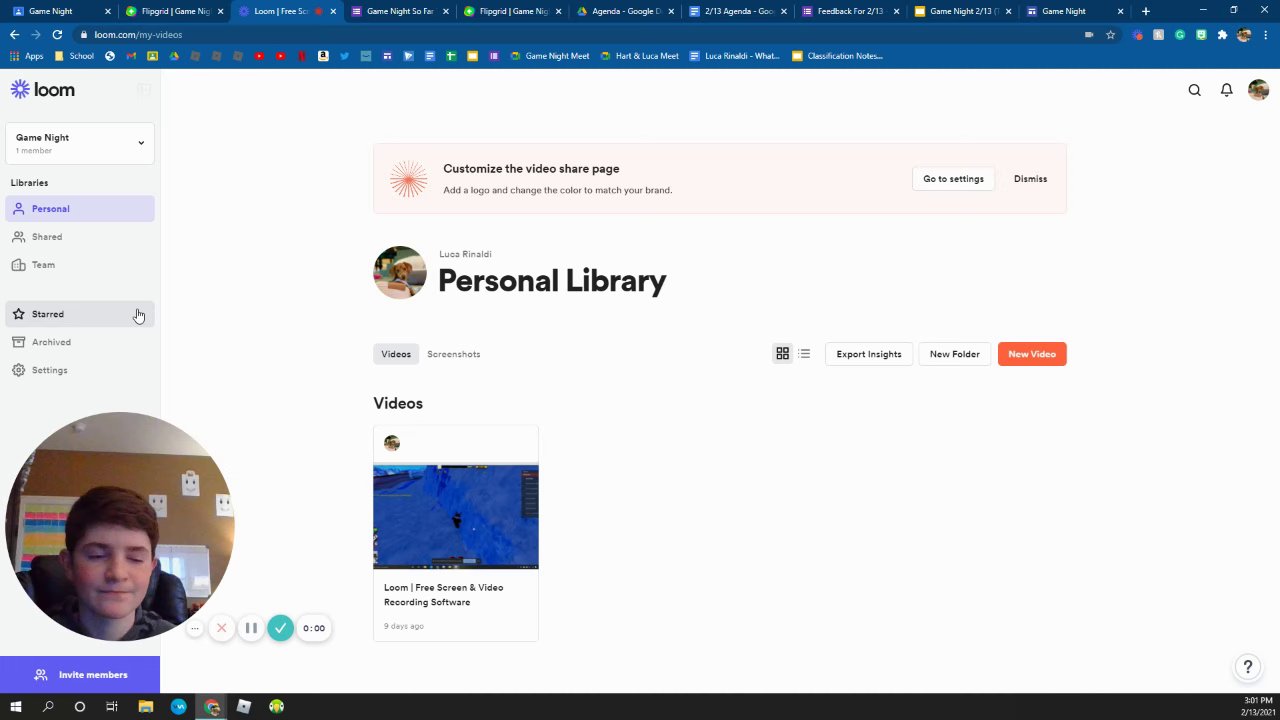
Task: Click the camera icon in address bar
Action: [x=1089, y=35]
